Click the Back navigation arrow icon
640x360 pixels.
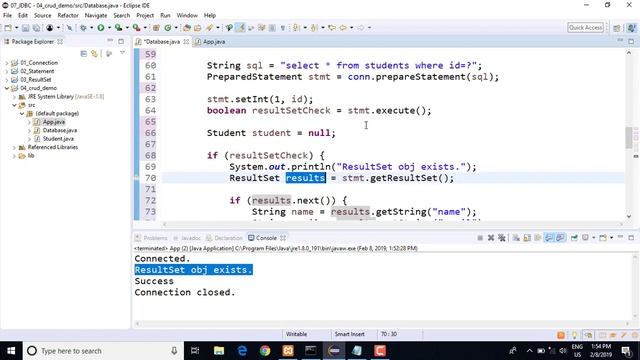click(343, 28)
